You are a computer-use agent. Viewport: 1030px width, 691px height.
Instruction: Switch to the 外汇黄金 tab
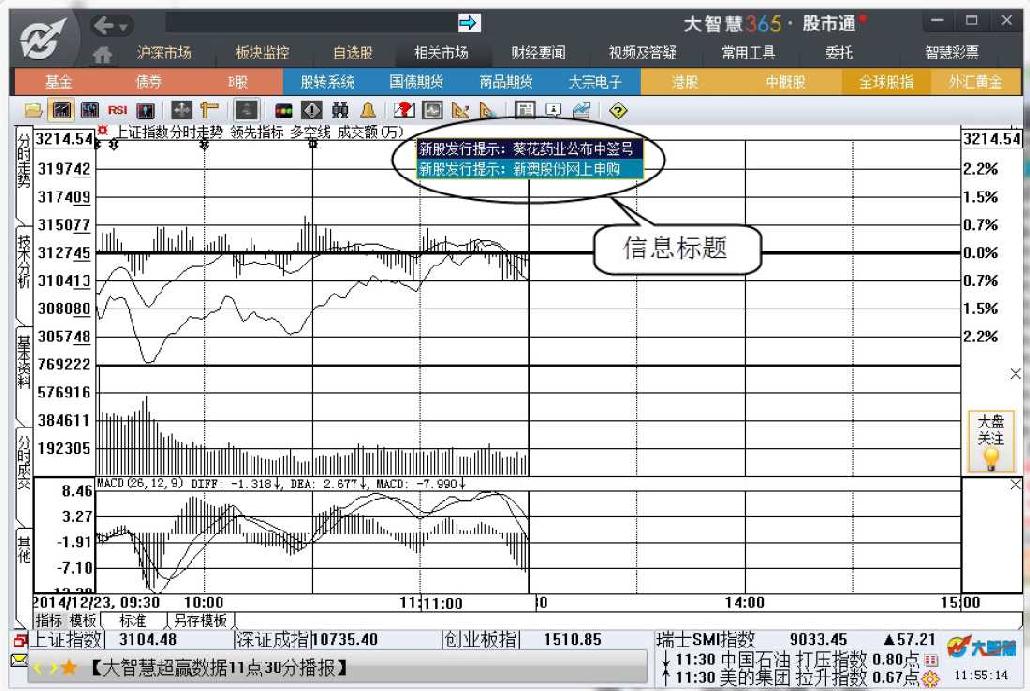(x=975, y=82)
